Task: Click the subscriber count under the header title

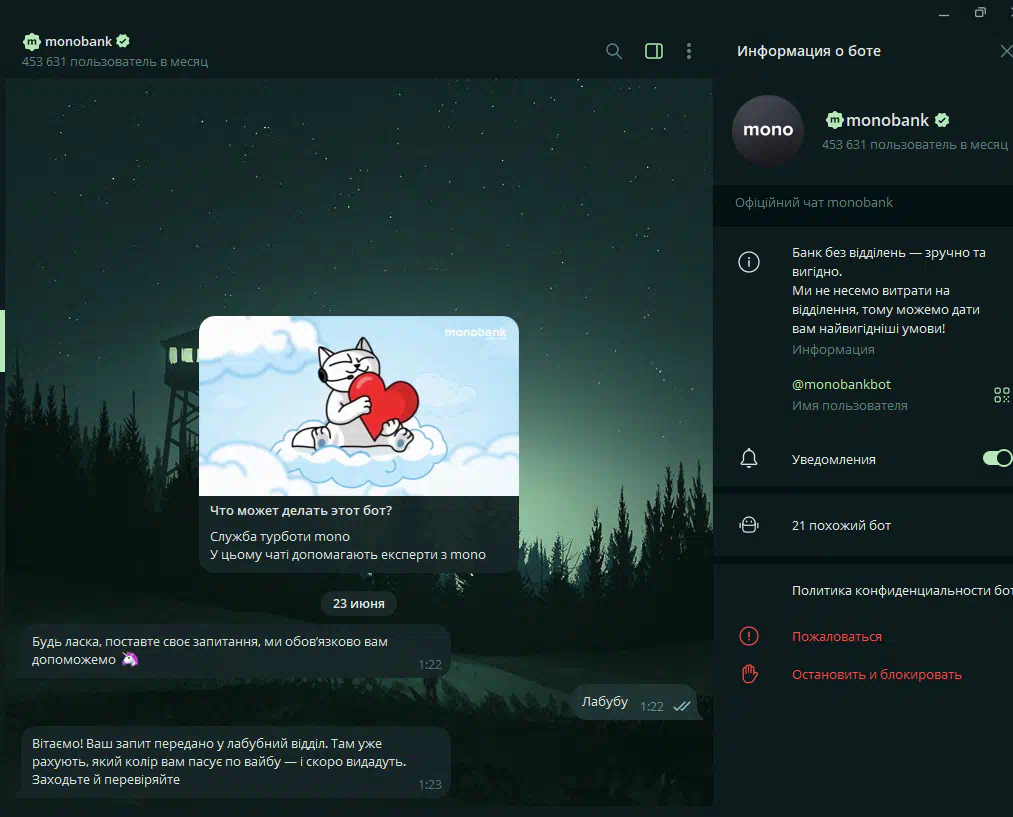Action: coord(115,61)
